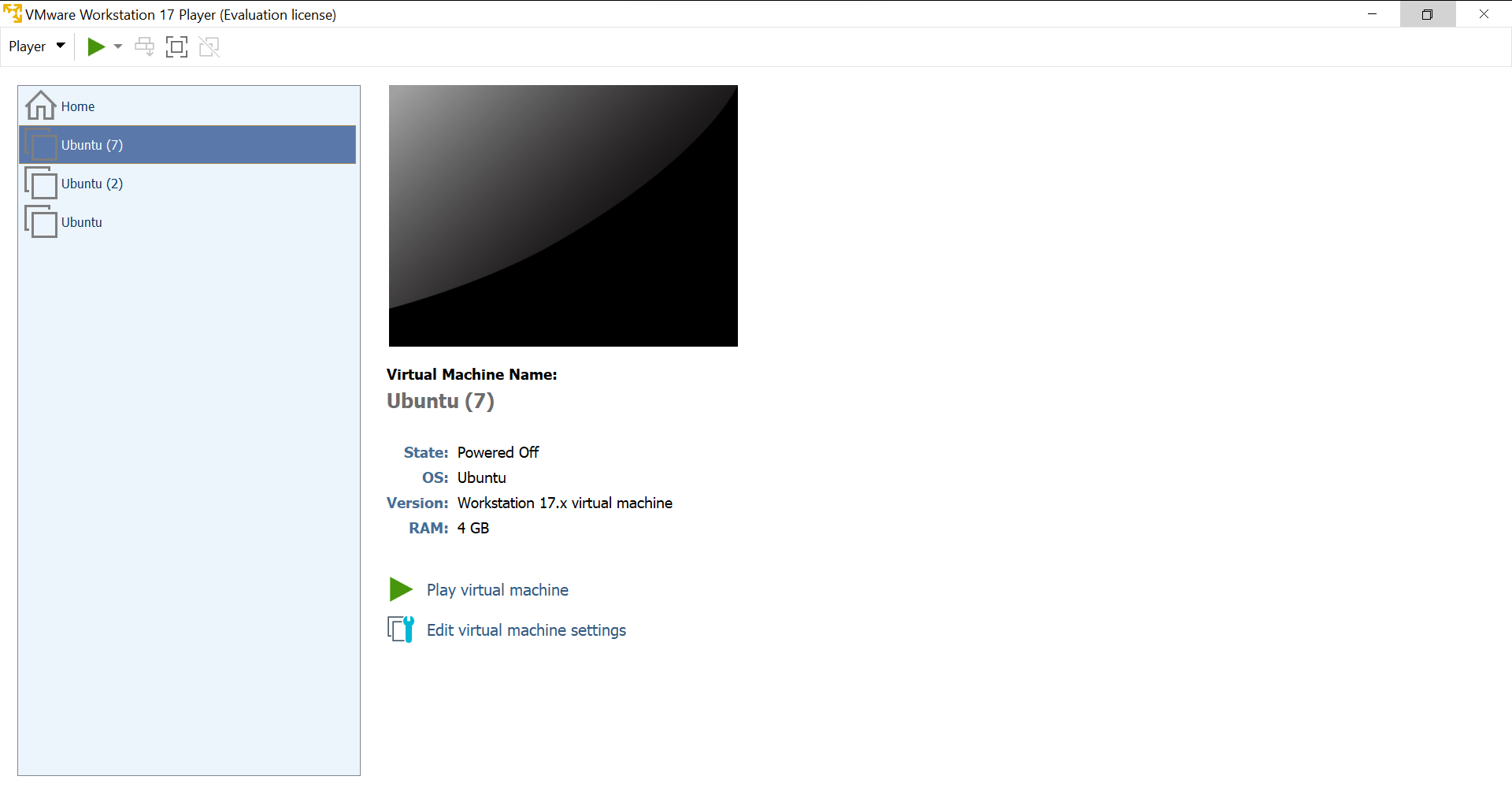Image resolution: width=1512 pixels, height=791 pixels.
Task: Click the 4 GB RAM value
Action: coord(473,528)
